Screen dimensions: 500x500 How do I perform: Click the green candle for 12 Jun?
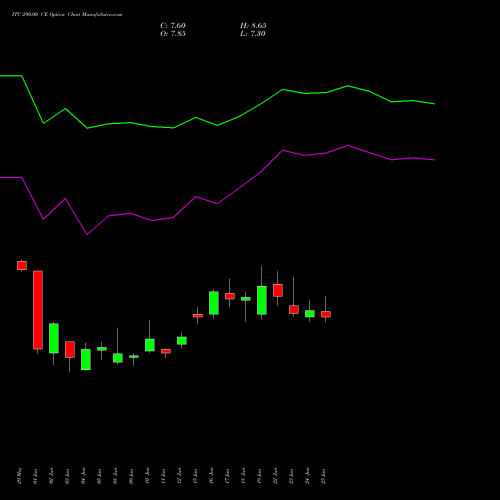click(182, 340)
